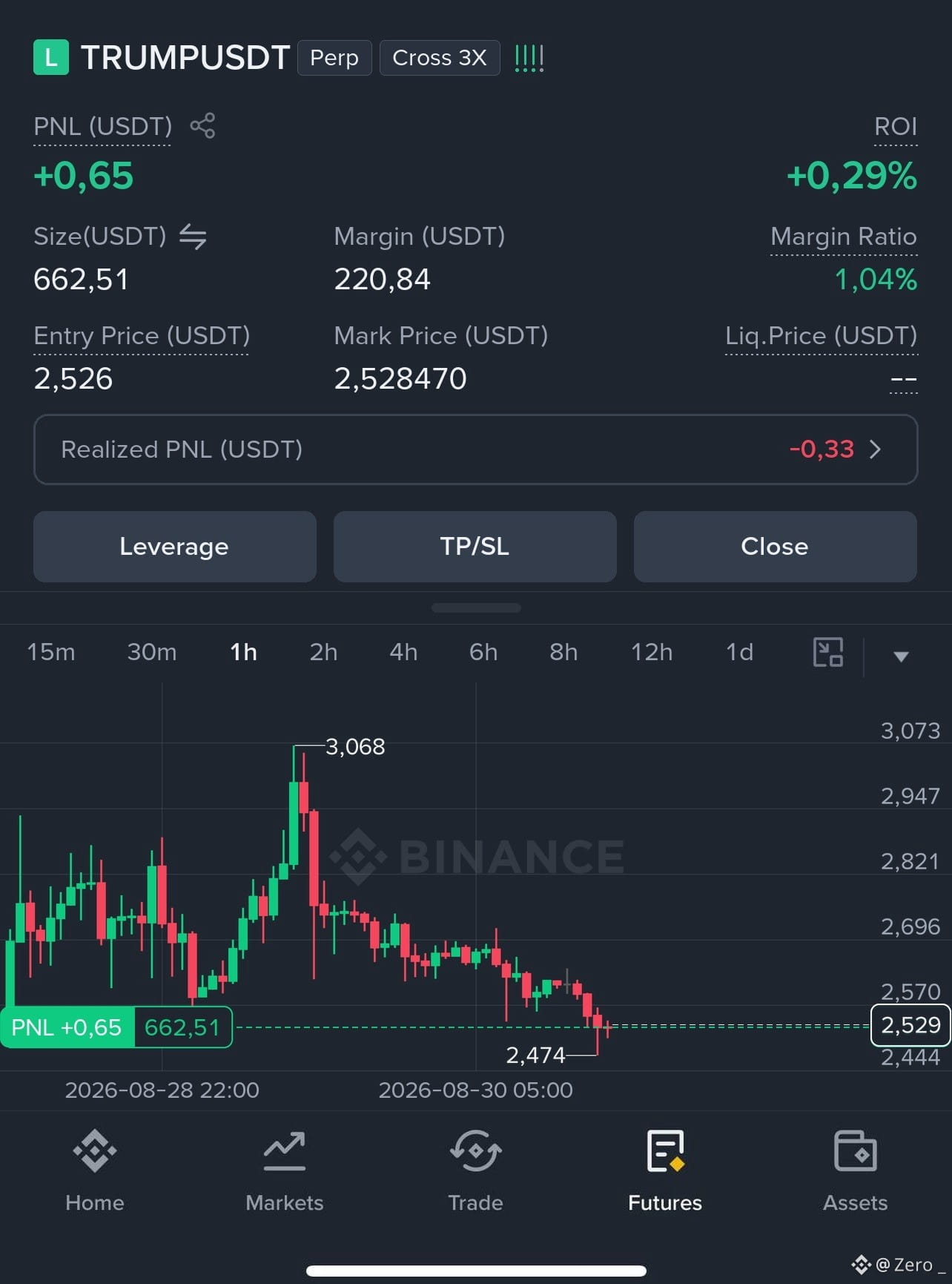Select the 2h chart interval
The image size is (952, 1284).
click(x=323, y=652)
